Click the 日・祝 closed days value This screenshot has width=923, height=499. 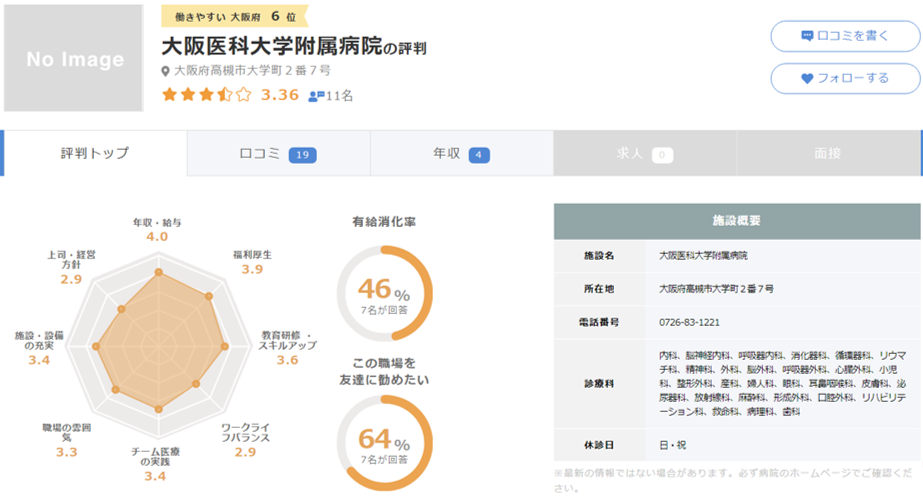click(672, 445)
